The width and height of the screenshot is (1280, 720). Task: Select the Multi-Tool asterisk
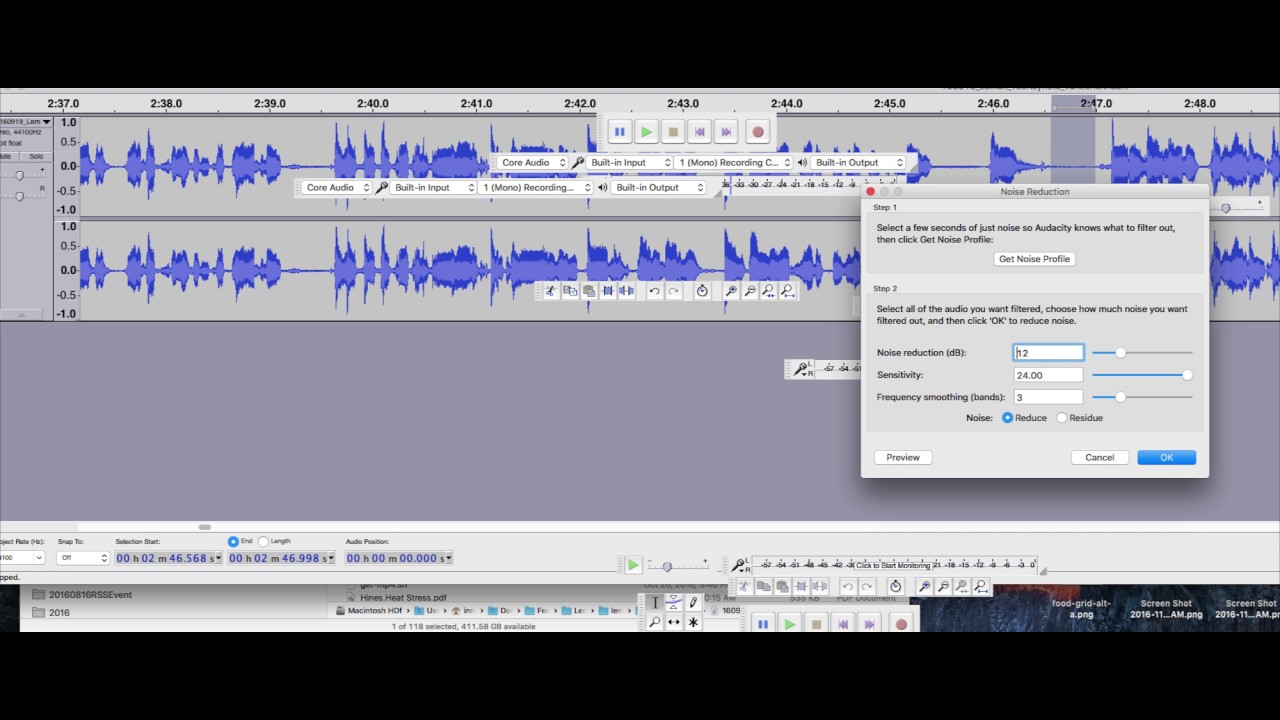pos(693,622)
